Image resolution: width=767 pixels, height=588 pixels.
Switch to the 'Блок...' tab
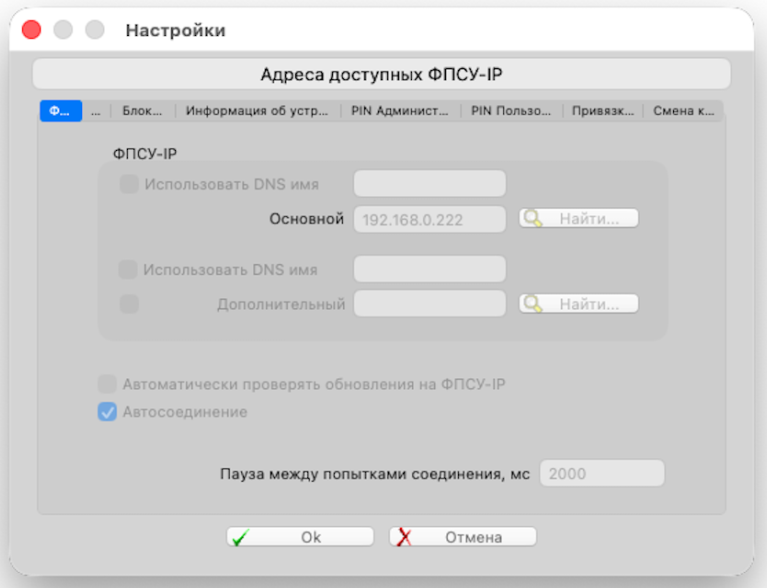point(142,111)
